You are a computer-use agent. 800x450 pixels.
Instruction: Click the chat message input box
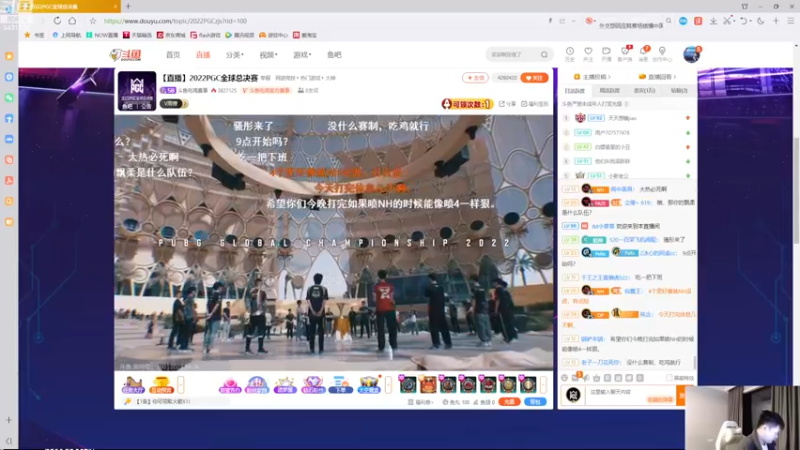pos(631,395)
